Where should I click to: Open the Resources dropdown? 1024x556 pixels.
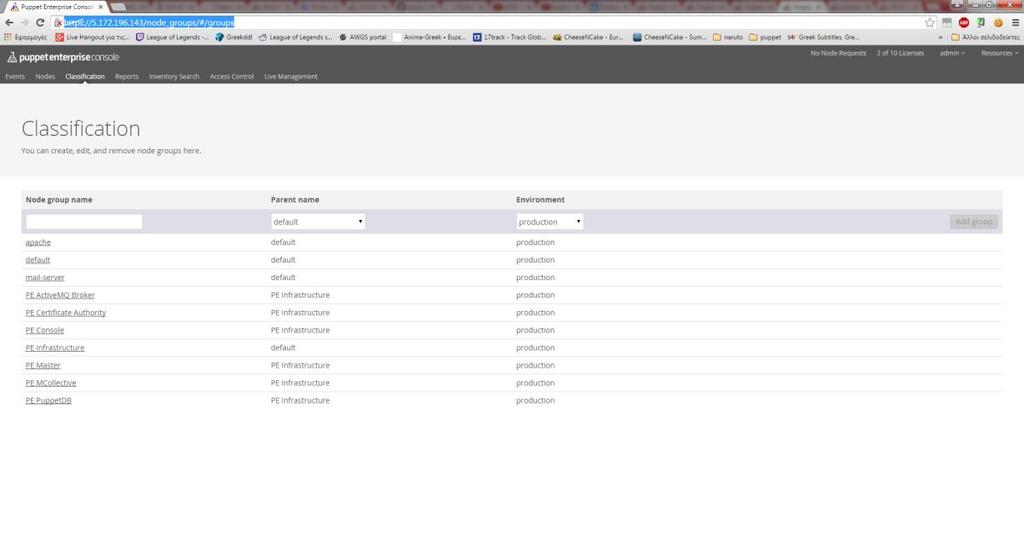(999, 53)
